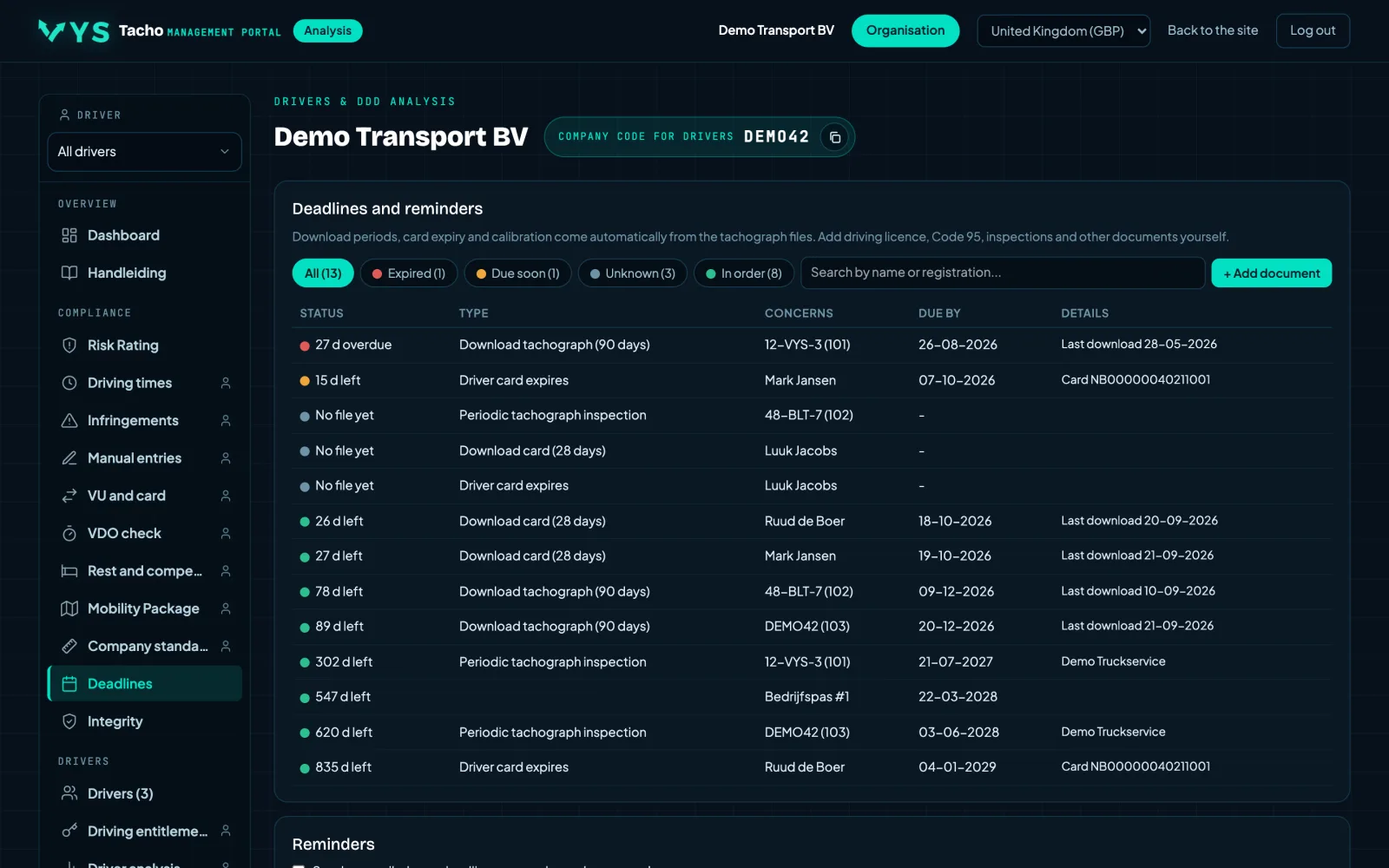This screenshot has width=1389, height=868.
Task: Open the Deadlines sidebar item
Action: click(144, 684)
